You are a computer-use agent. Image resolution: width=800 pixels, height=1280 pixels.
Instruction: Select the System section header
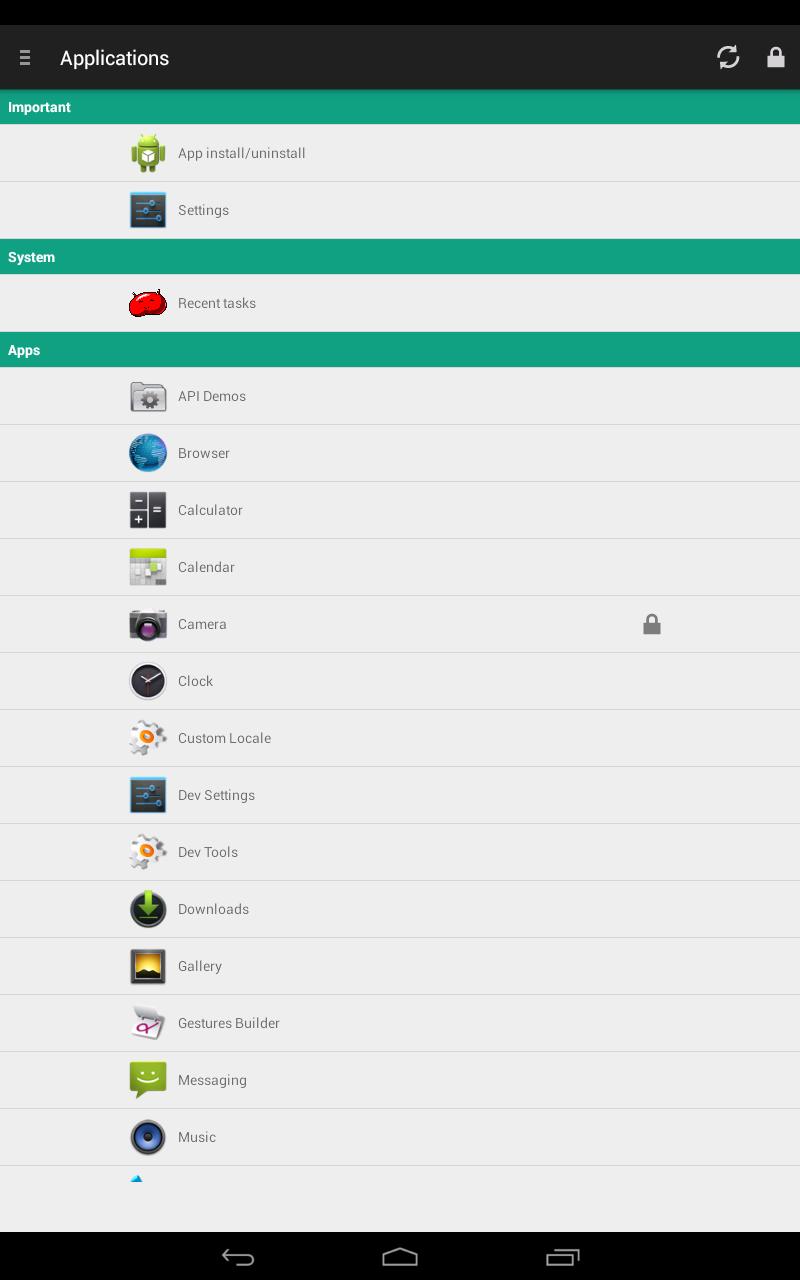click(400, 257)
